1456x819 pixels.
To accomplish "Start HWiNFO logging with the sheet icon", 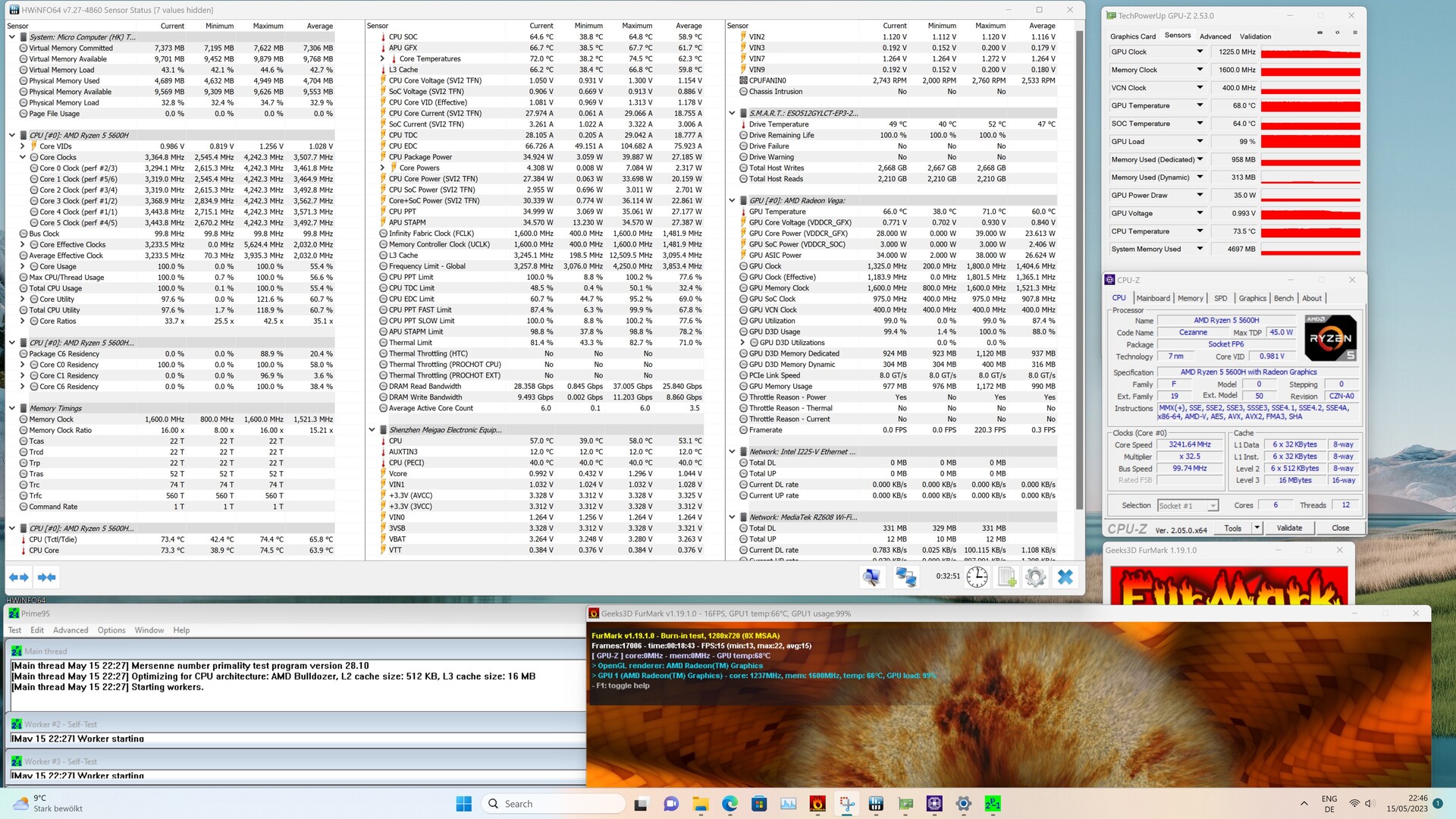I will (1007, 577).
